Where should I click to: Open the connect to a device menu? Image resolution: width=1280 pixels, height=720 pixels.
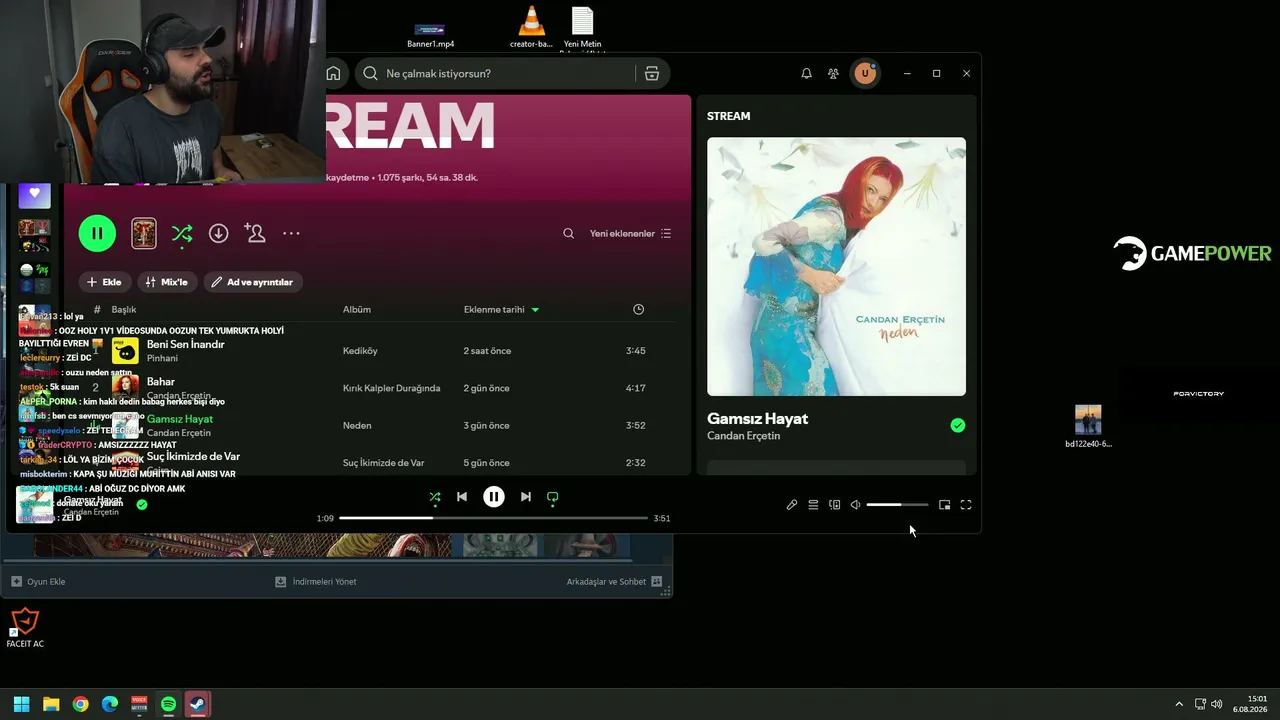click(x=835, y=505)
